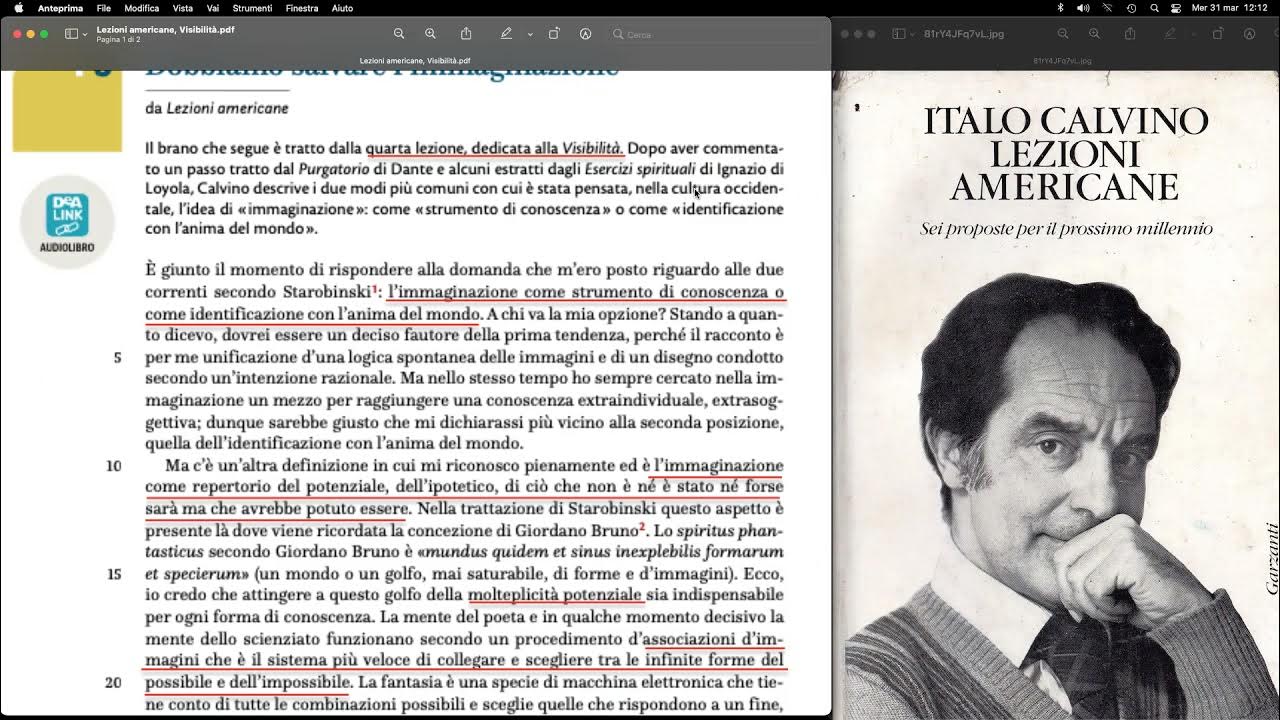Toggle the sidebar in the PDF window
Screen dimensions: 1280x720
[71, 34]
